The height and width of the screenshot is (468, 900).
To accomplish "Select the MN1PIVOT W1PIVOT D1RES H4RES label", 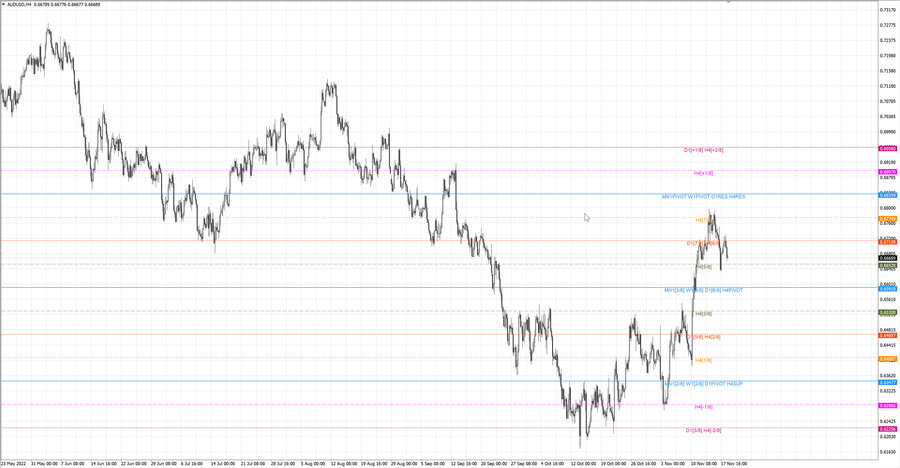I will click(x=703, y=196).
